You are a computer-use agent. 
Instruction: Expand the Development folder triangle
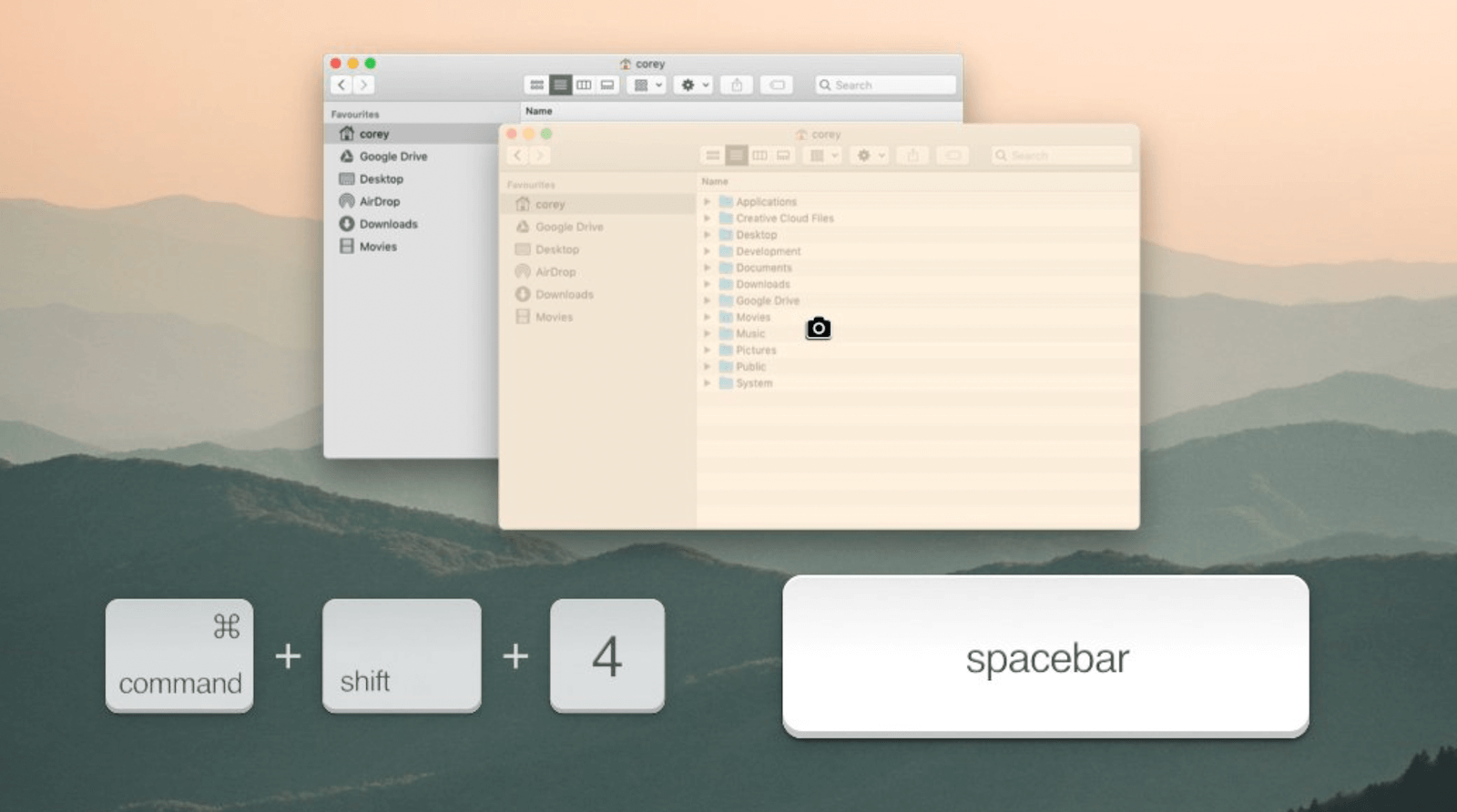point(707,251)
